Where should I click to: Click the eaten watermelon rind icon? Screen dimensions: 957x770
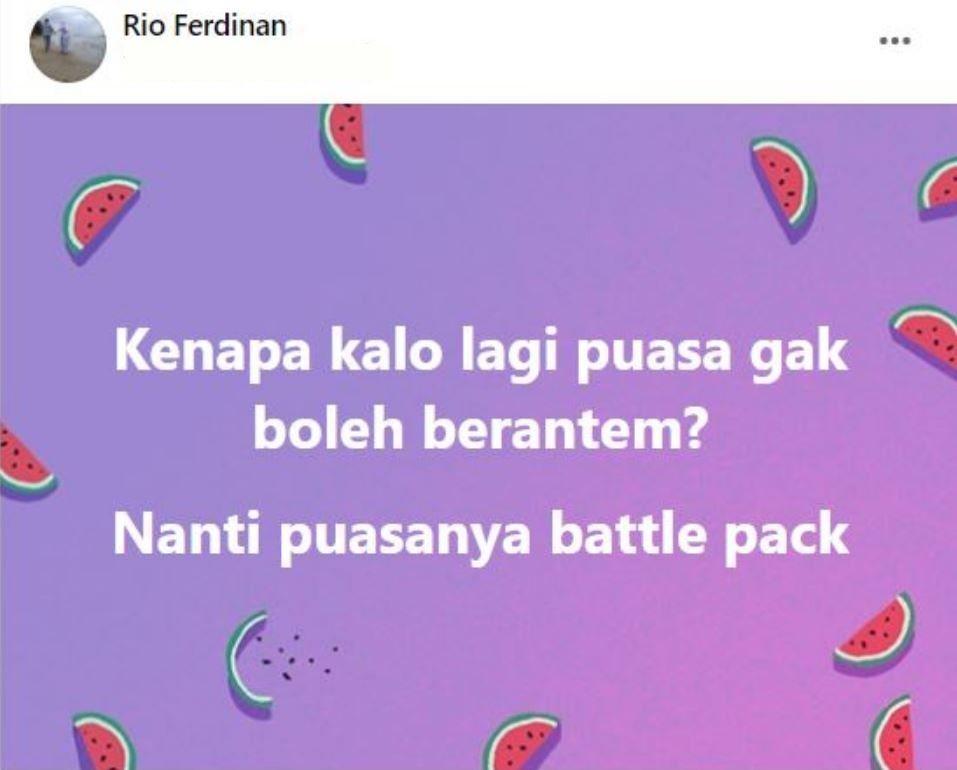coord(248,664)
